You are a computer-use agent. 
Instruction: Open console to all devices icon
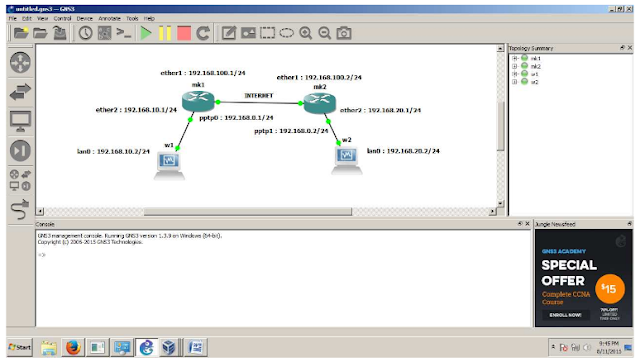click(123, 33)
